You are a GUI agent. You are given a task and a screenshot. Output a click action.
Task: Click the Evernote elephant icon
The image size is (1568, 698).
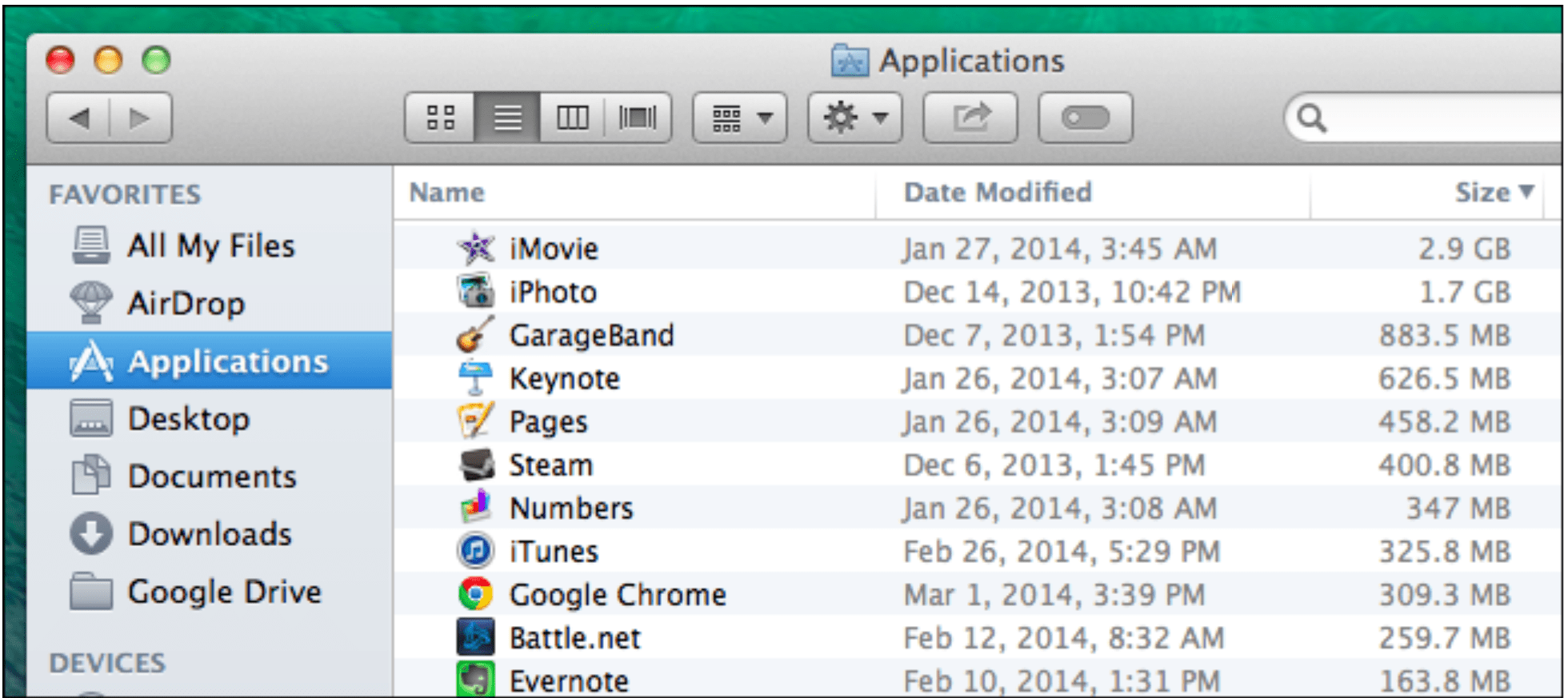(x=476, y=680)
